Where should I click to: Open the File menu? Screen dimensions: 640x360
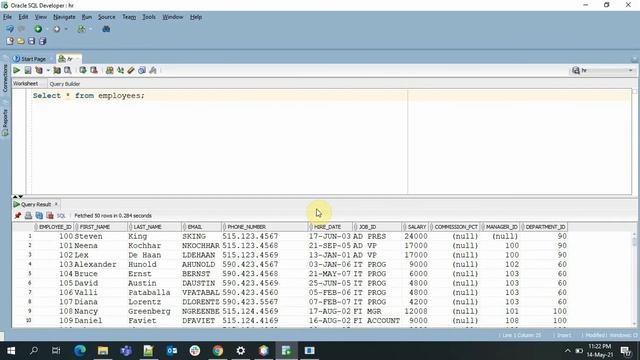tap(7, 17)
